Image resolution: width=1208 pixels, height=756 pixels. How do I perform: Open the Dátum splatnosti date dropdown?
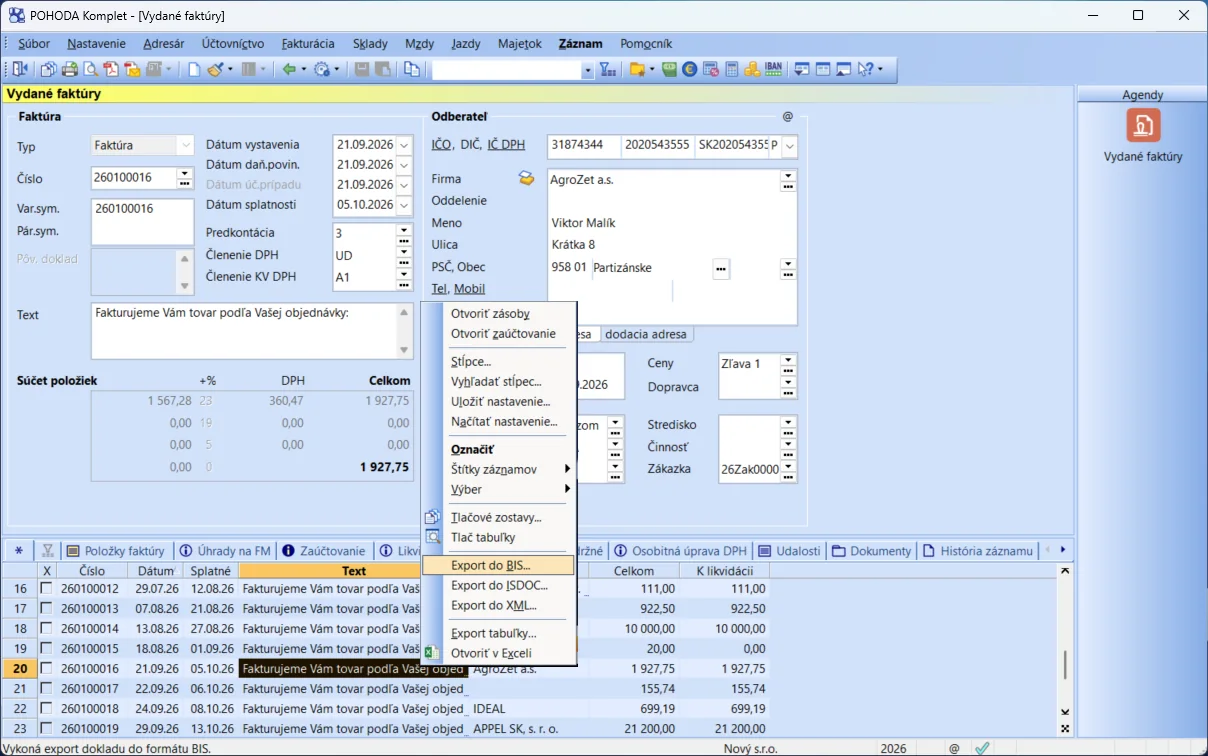click(404, 205)
